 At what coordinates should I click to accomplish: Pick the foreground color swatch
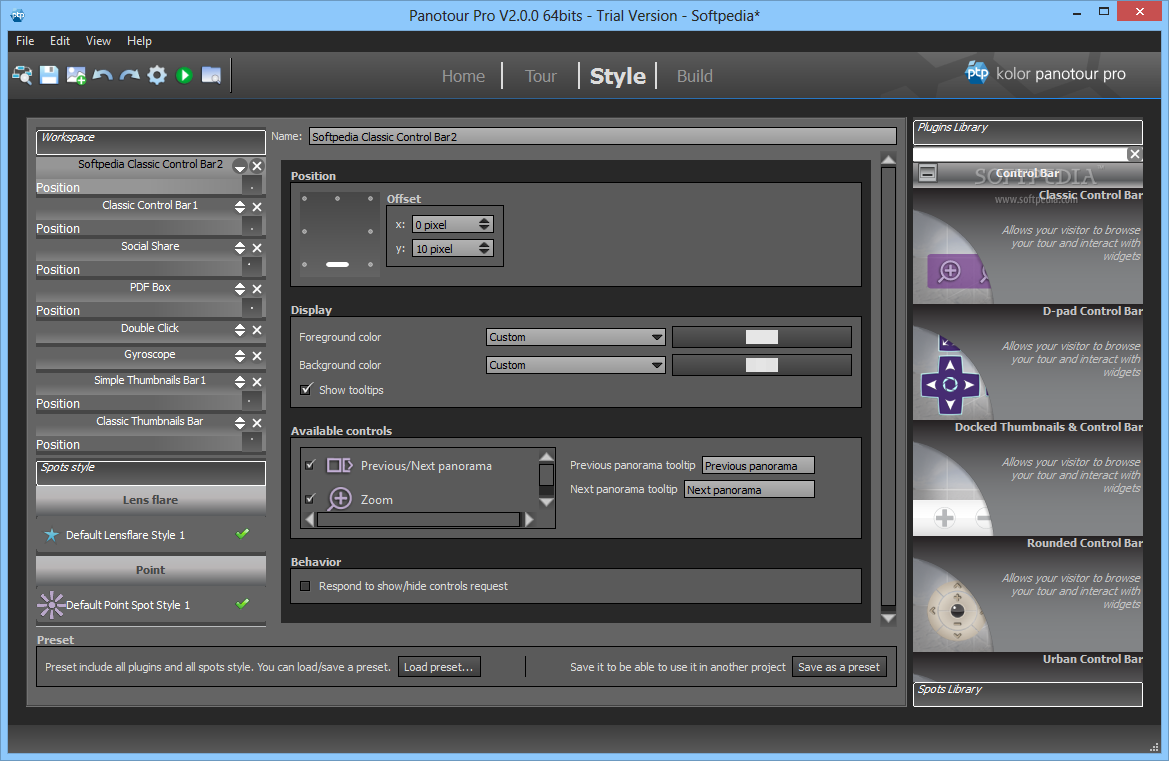coord(761,337)
